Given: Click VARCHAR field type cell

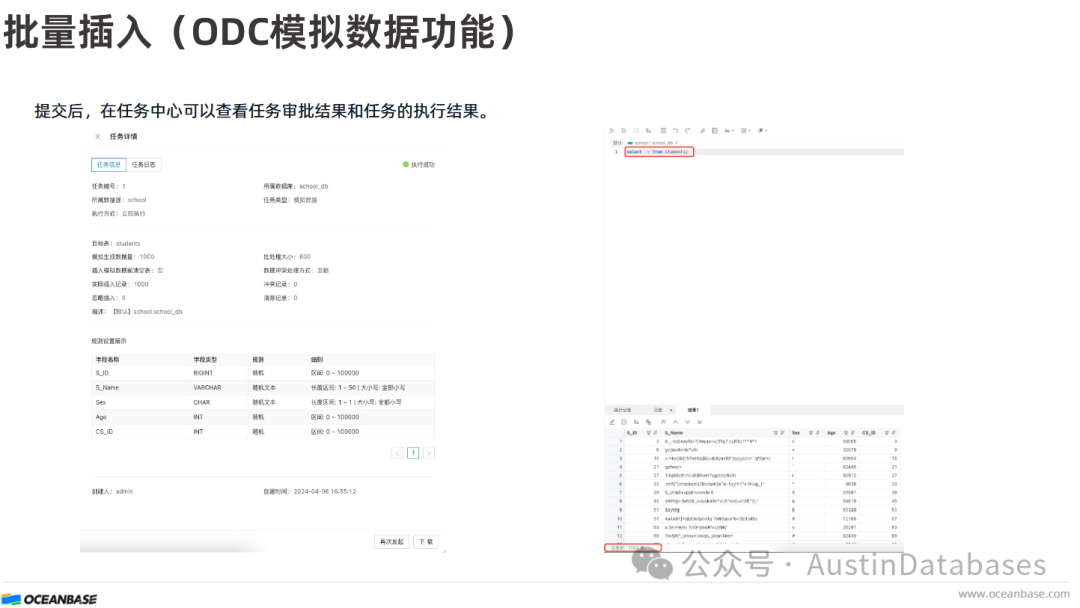Looking at the screenshot, I should click(207, 388).
